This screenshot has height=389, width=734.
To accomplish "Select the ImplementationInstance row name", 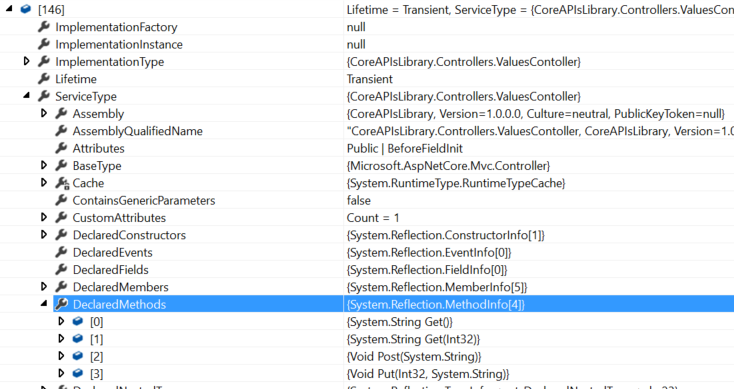I will (119, 44).
